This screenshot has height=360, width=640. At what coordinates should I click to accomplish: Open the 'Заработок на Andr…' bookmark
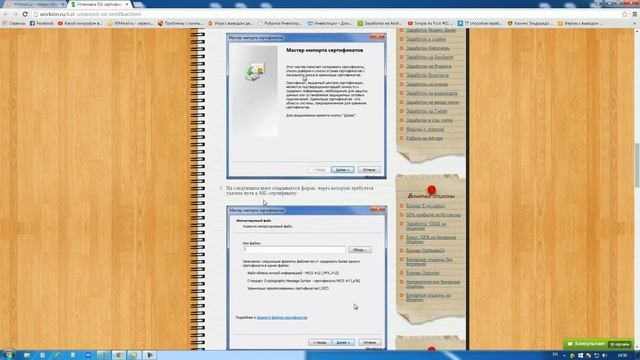click(379, 23)
